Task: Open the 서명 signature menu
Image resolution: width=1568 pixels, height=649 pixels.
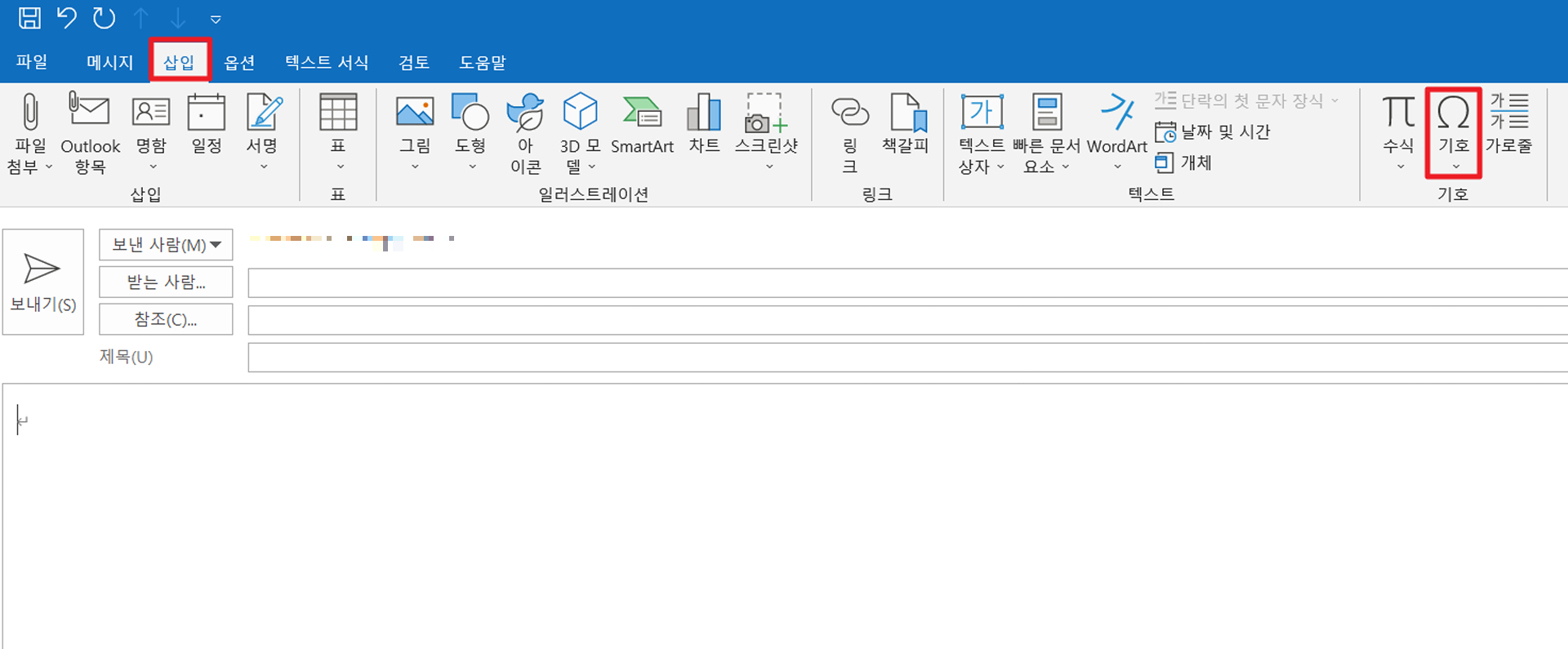Action: point(263,133)
